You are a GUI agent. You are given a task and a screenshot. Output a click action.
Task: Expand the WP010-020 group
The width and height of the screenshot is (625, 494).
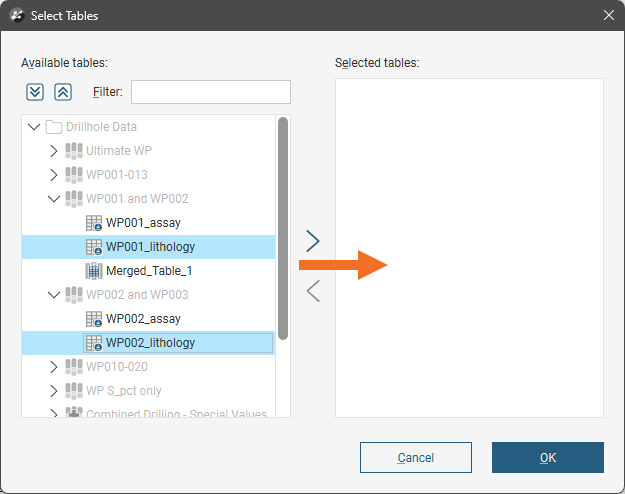(x=54, y=367)
